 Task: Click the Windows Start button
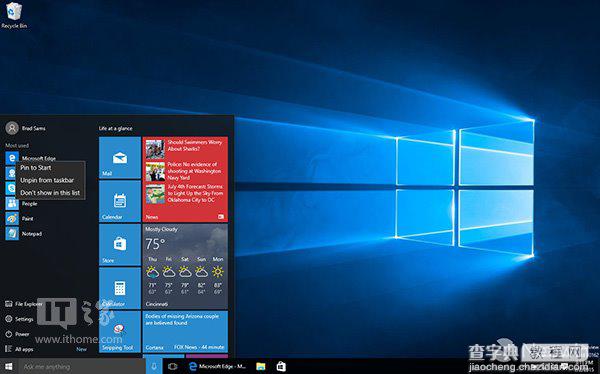pyautogui.click(x=8, y=366)
